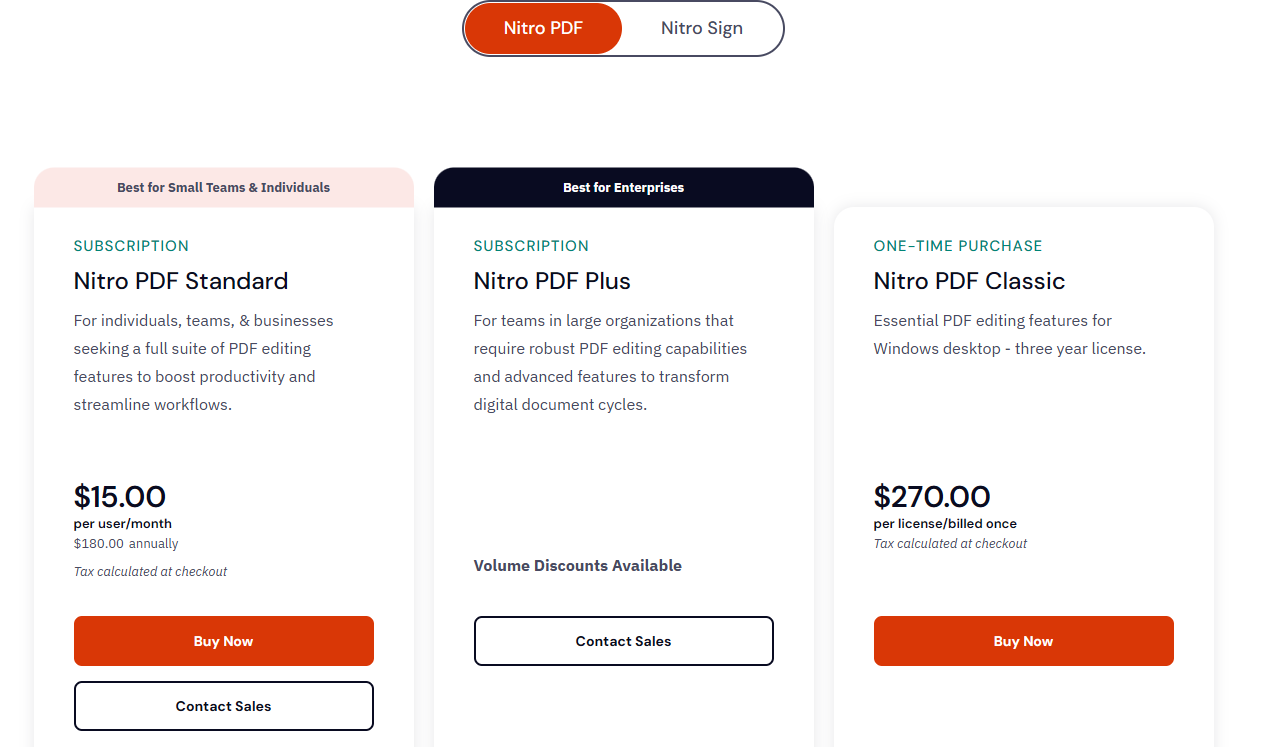
Task: Click the $15.00 price text
Action: click(x=120, y=497)
